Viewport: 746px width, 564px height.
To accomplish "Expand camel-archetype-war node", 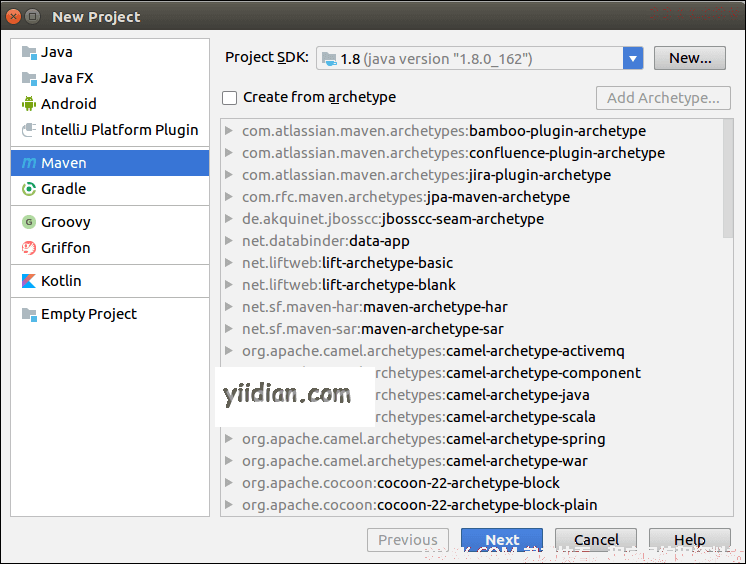I will (x=229, y=460).
